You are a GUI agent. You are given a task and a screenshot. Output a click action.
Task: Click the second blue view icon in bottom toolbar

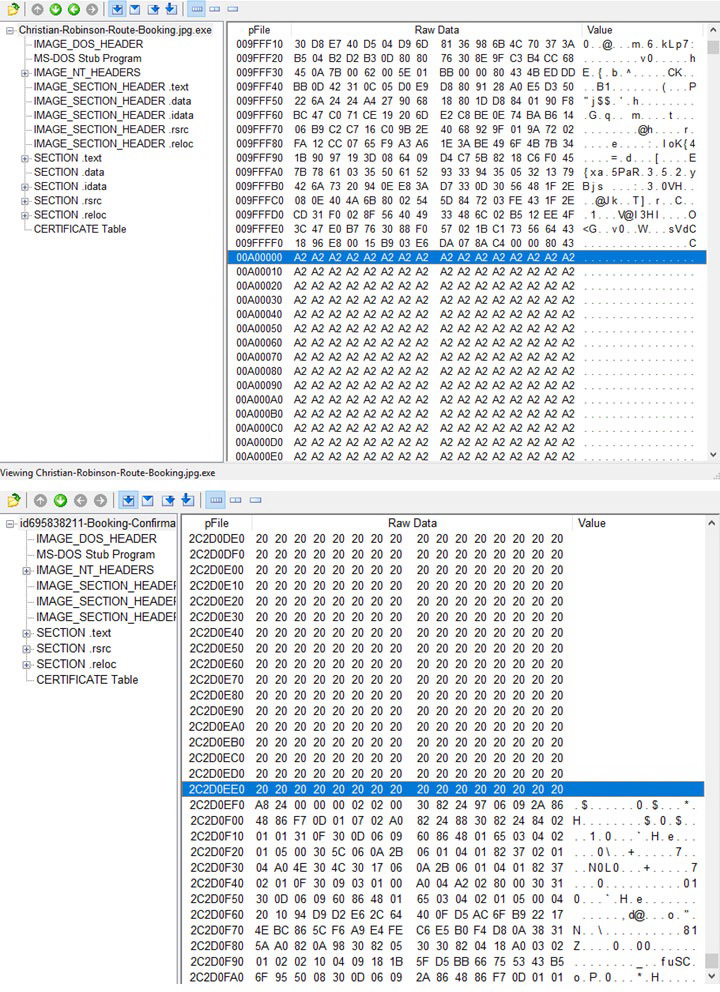(147, 500)
